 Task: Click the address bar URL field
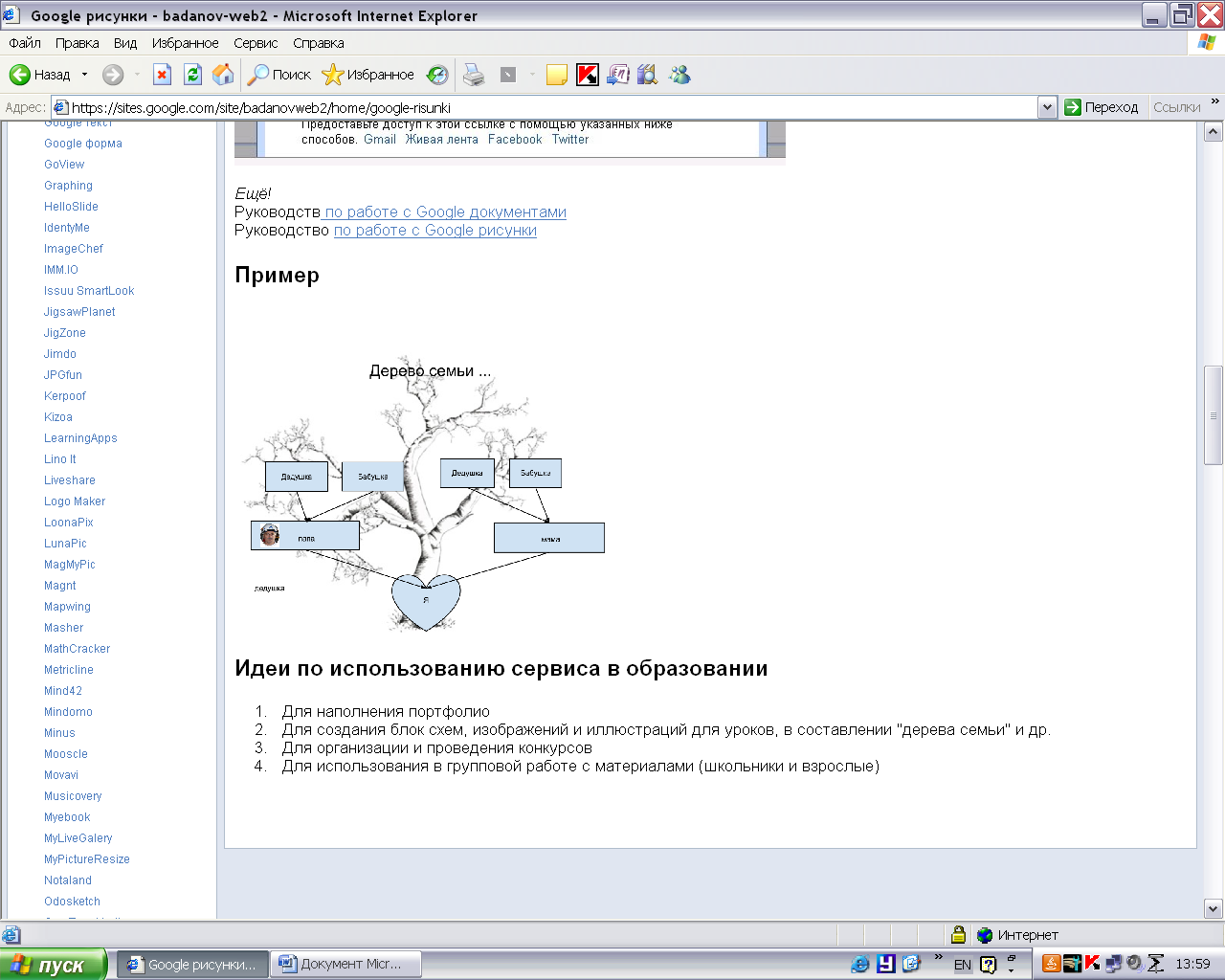point(544,107)
